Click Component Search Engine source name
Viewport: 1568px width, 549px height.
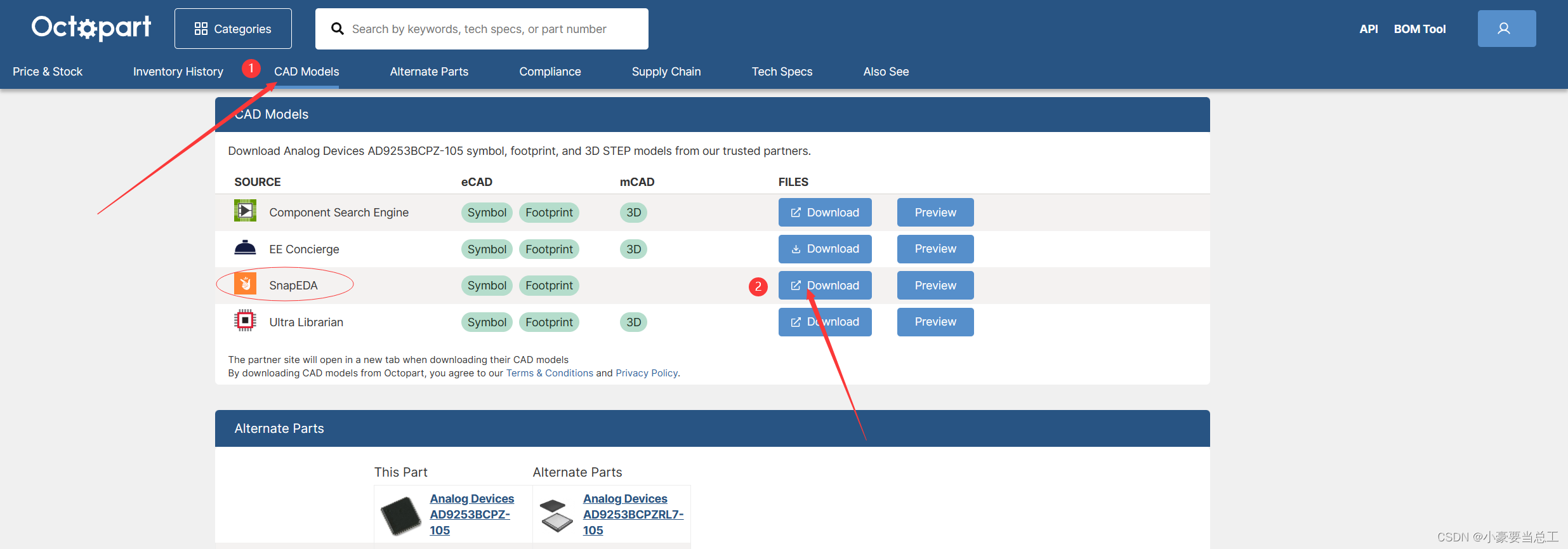[339, 213]
